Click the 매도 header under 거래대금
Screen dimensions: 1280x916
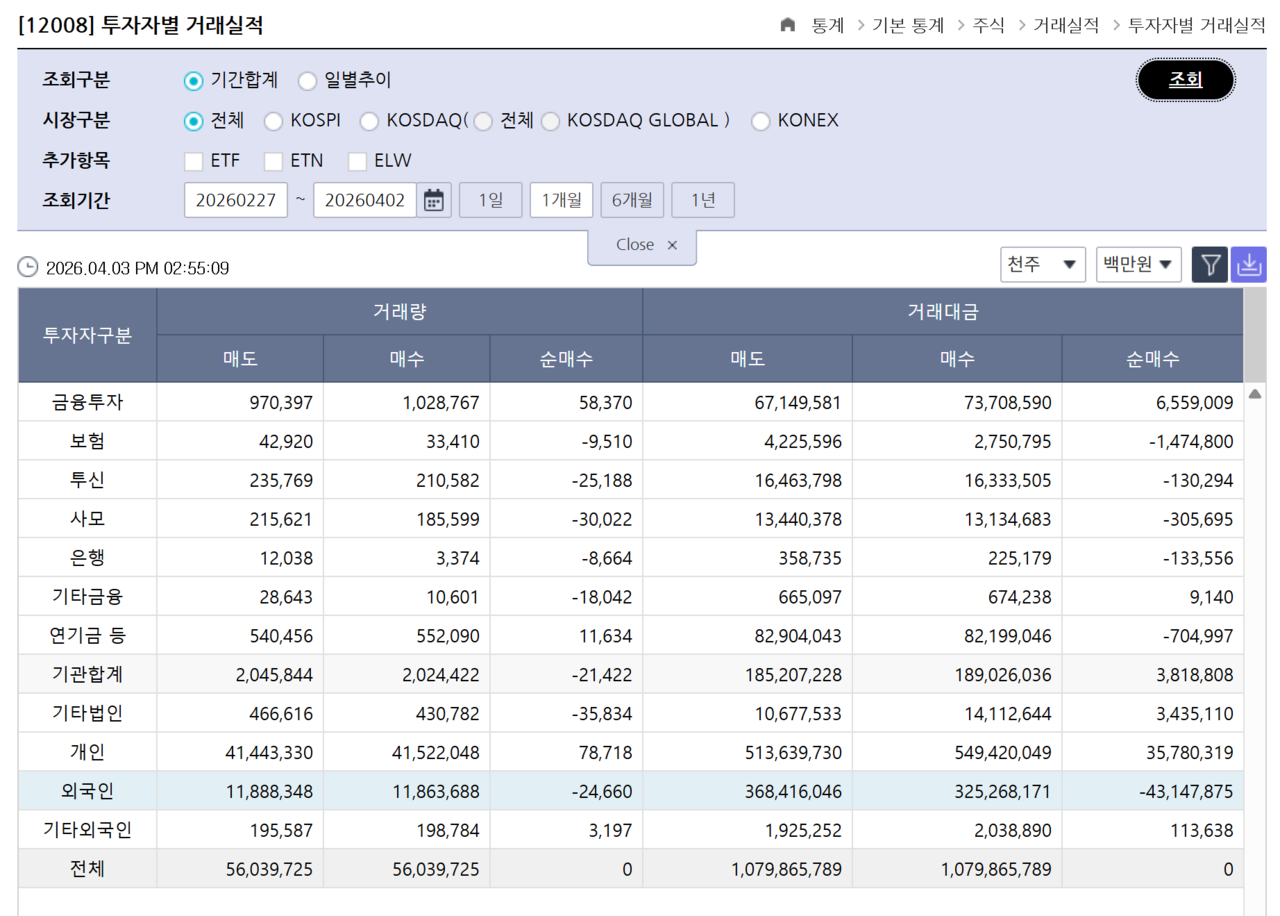point(748,359)
